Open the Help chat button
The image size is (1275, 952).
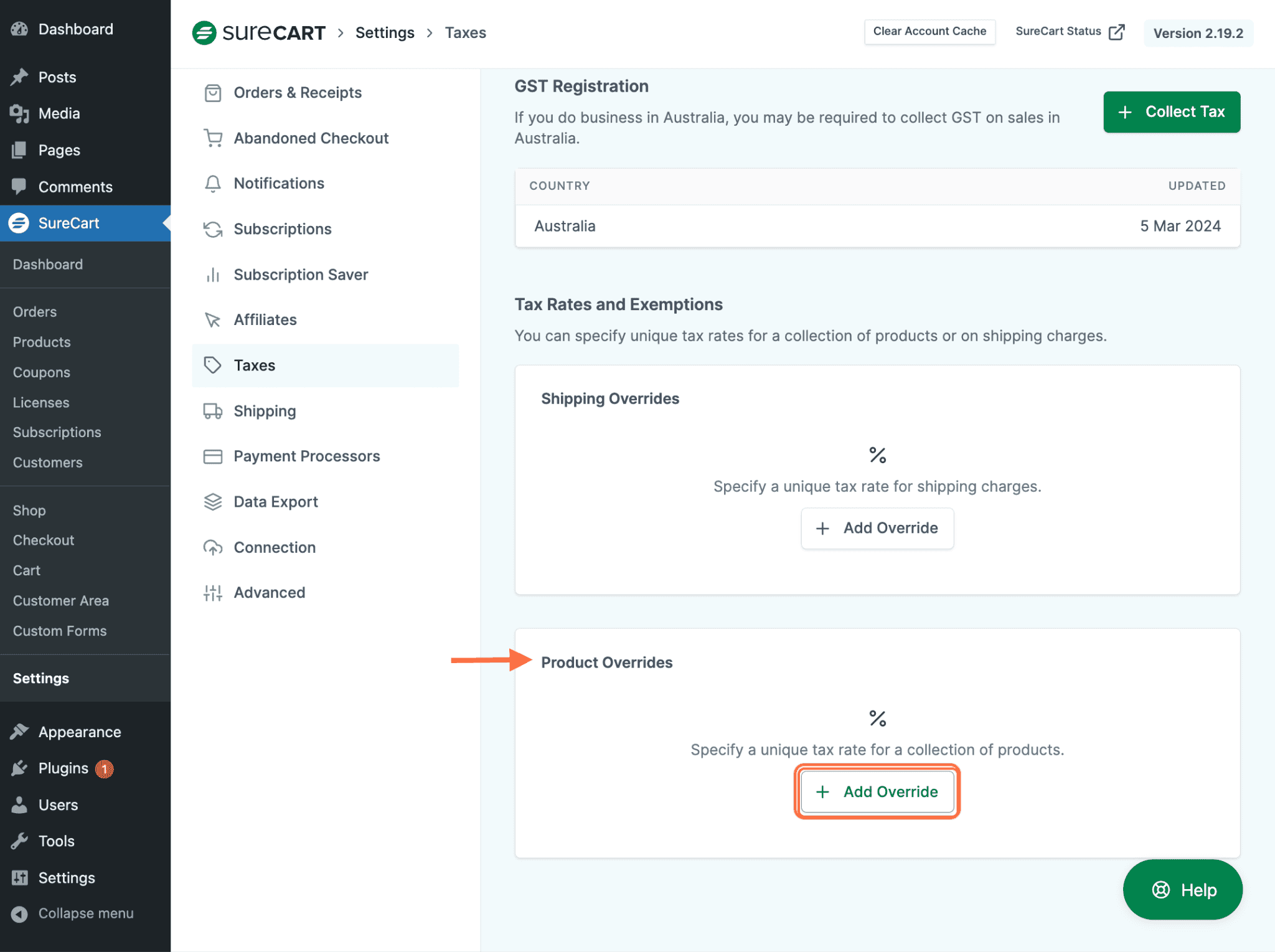[x=1182, y=889]
